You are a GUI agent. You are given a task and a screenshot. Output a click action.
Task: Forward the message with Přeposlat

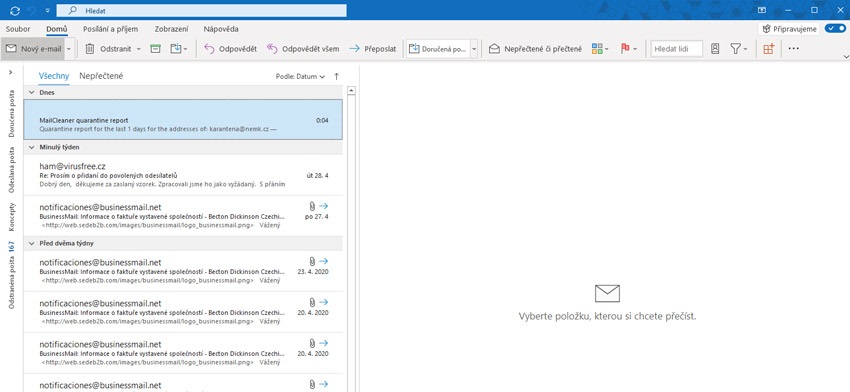(372, 49)
